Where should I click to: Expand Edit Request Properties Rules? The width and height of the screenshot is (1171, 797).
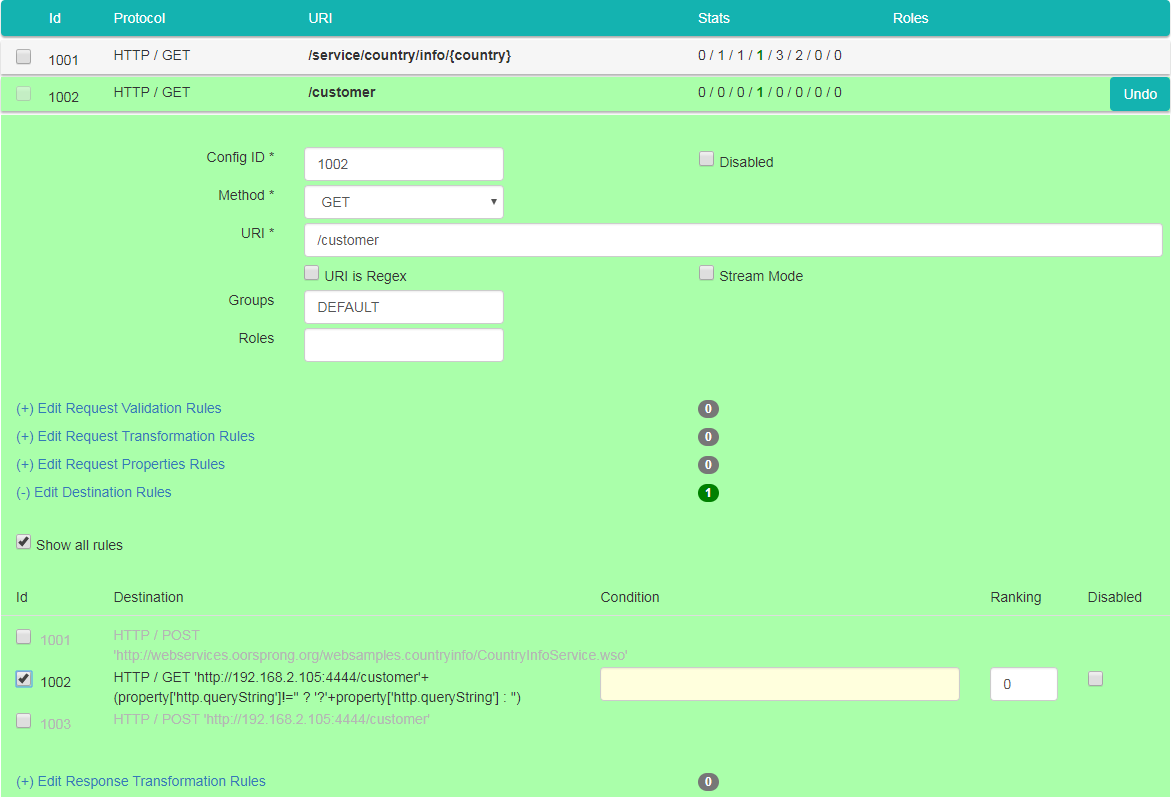pos(120,464)
